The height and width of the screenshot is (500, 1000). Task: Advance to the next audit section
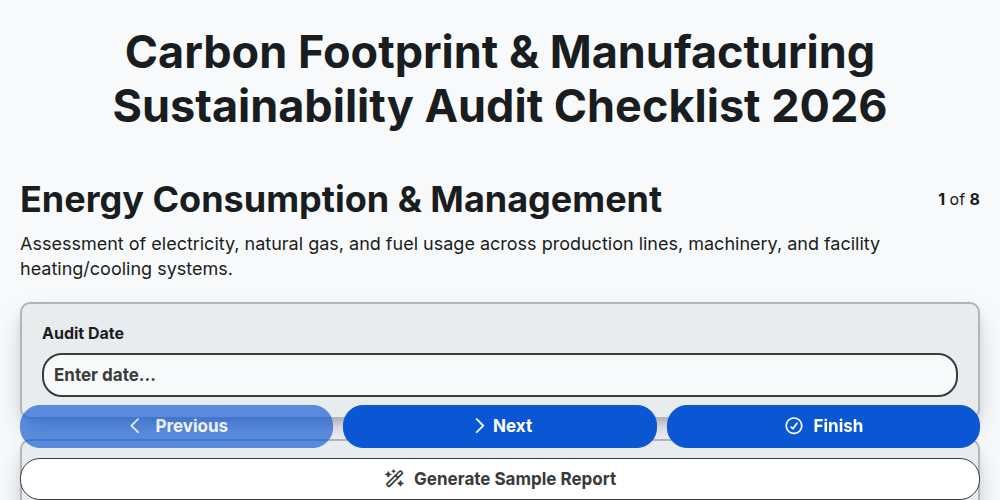pyautogui.click(x=500, y=426)
